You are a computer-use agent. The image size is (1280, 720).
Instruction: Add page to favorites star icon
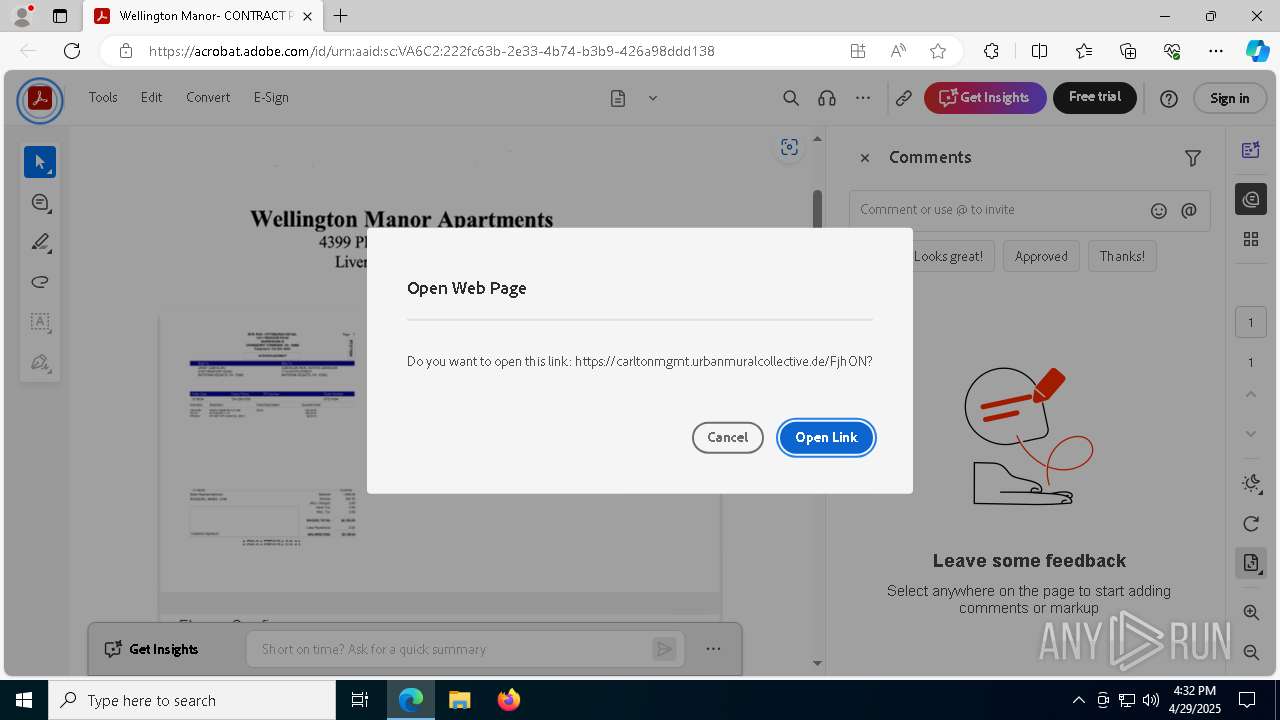click(938, 51)
